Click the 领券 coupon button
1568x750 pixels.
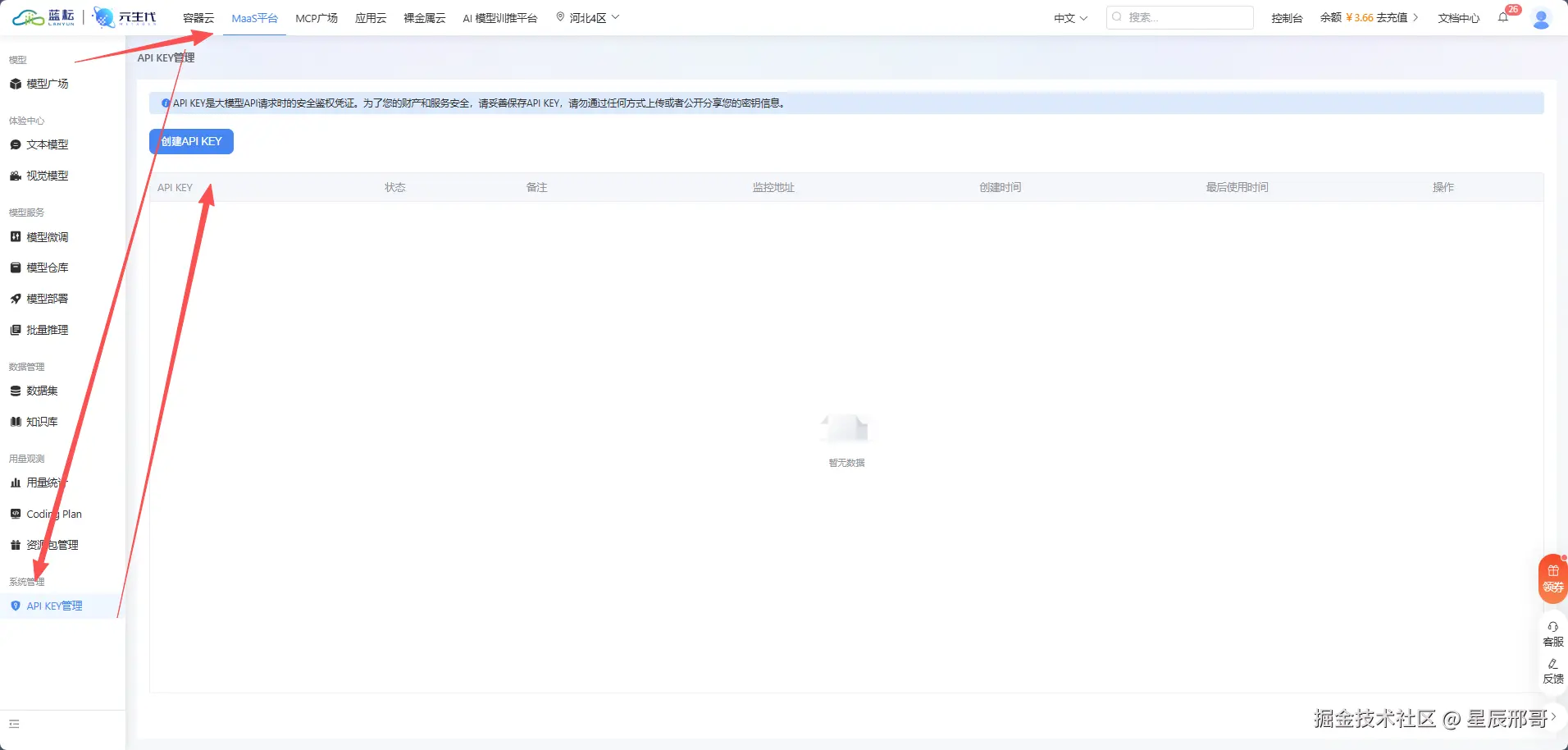1553,579
